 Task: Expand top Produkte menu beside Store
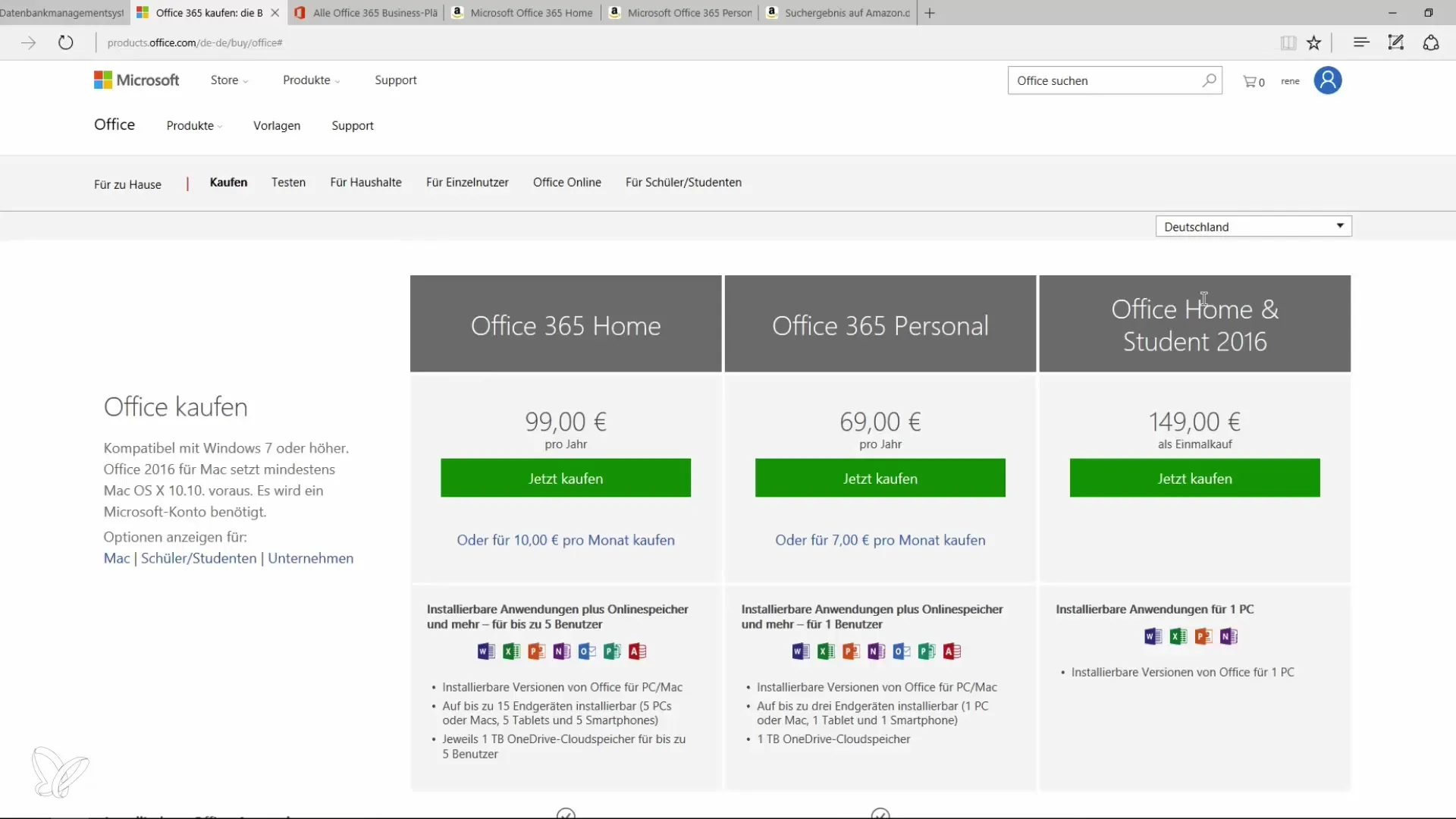coord(311,80)
